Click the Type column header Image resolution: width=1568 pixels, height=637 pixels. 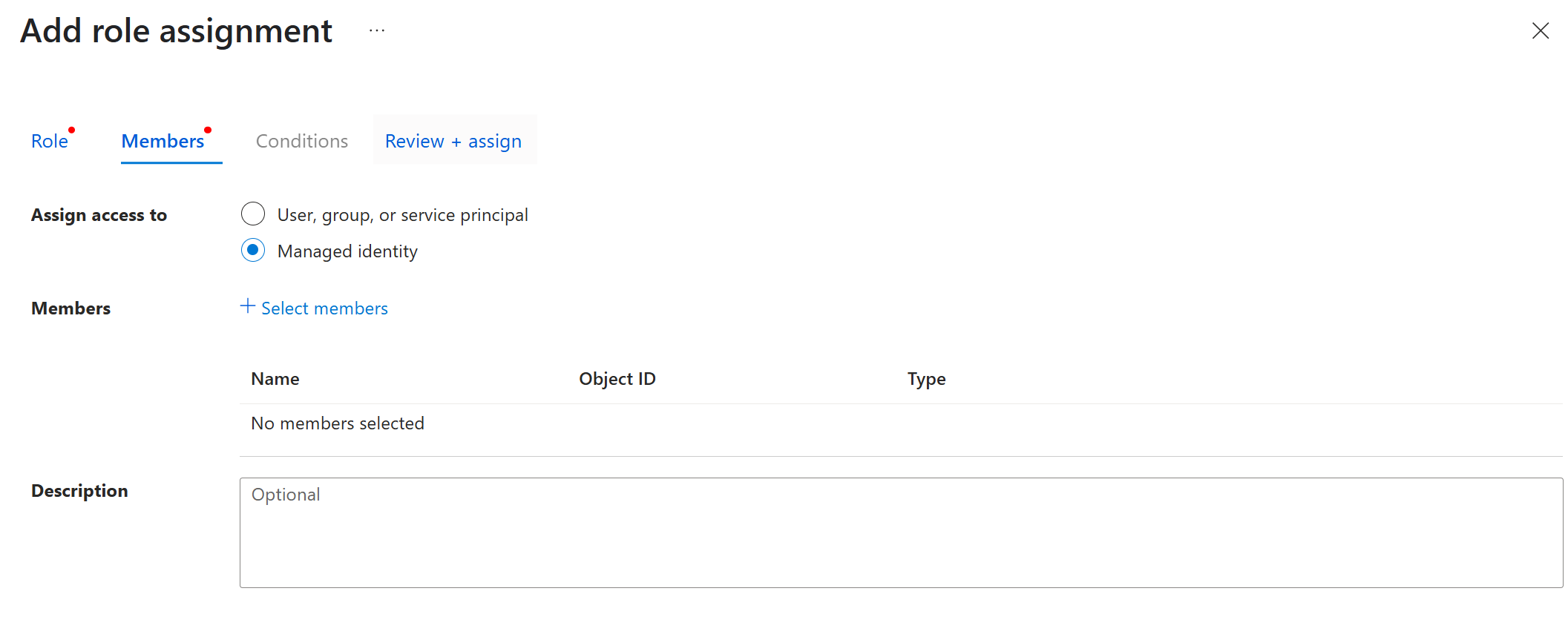pos(925,378)
